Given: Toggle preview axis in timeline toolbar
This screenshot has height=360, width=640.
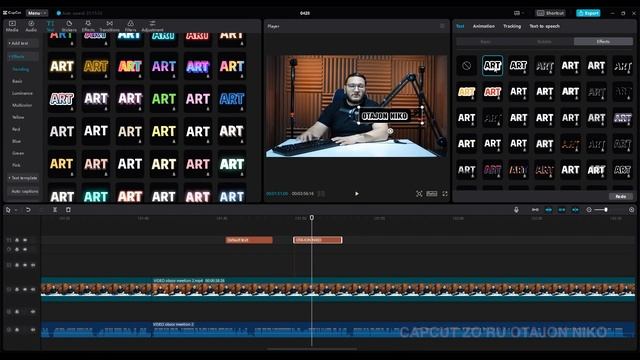Looking at the screenshot, I should [575, 210].
